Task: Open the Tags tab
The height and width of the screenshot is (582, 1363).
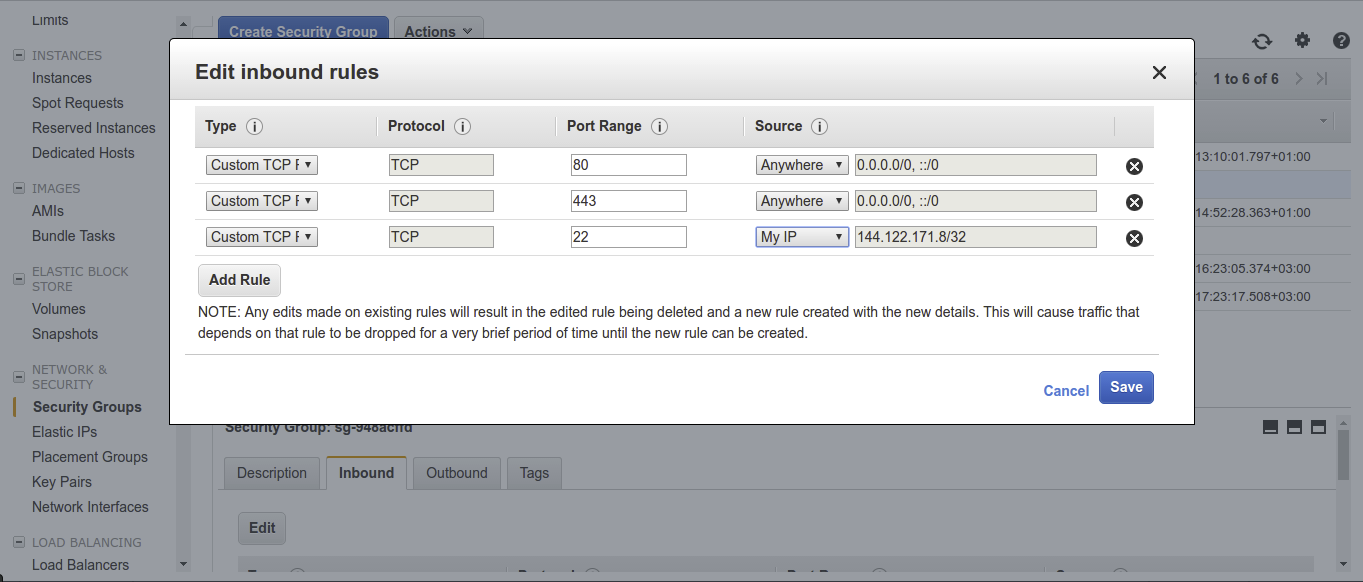Action: pyautogui.click(x=533, y=473)
